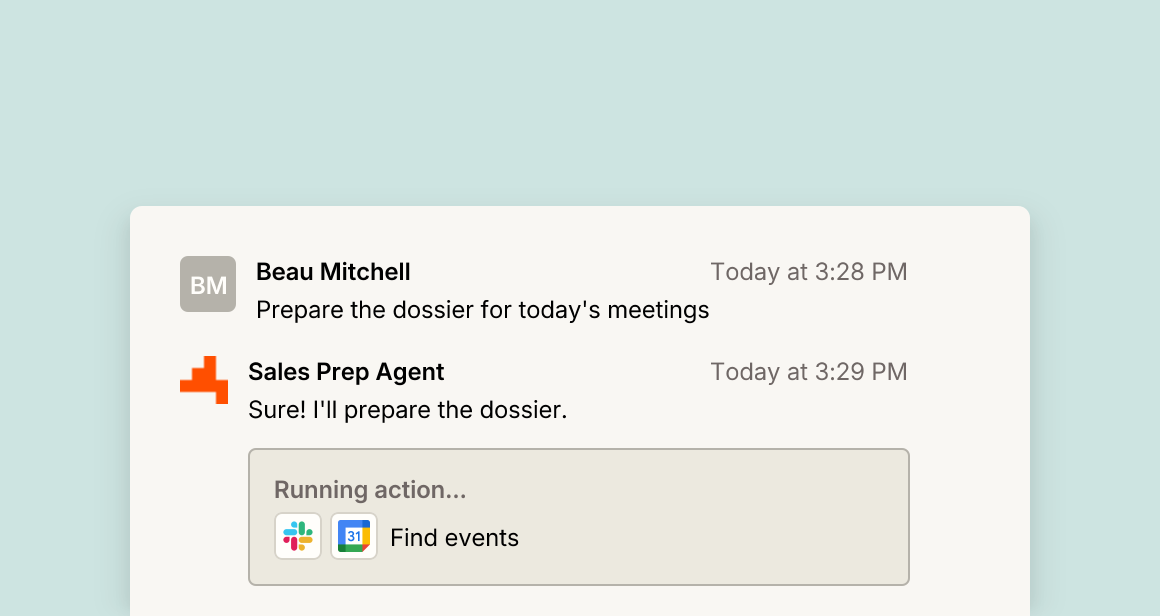Click the Google Calendar icon
The height and width of the screenshot is (616, 1160).
tap(354, 536)
